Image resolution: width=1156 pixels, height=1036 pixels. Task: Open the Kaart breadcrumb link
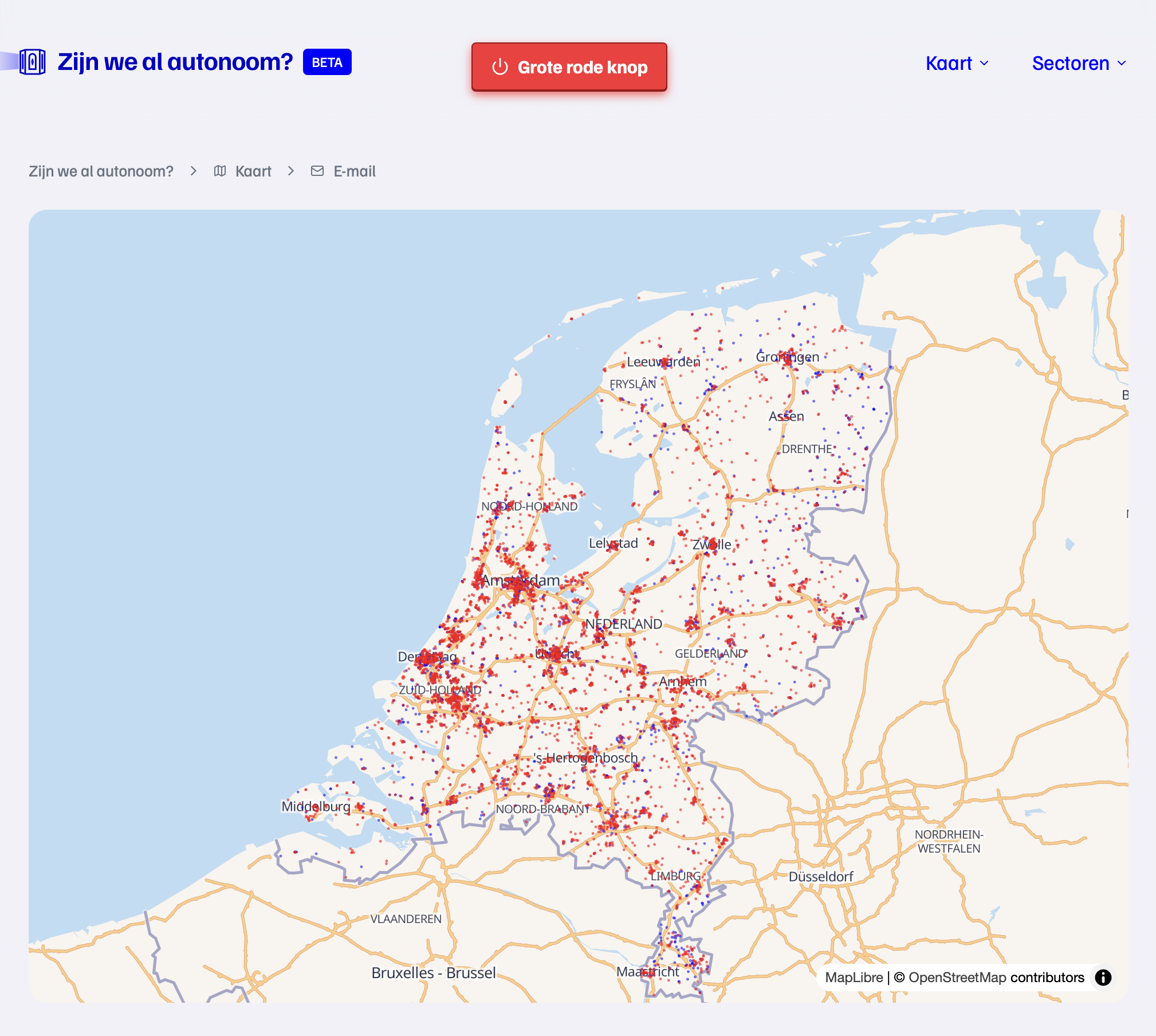tap(253, 171)
